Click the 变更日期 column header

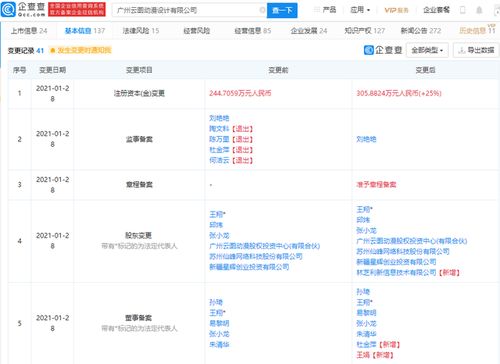click(52, 70)
